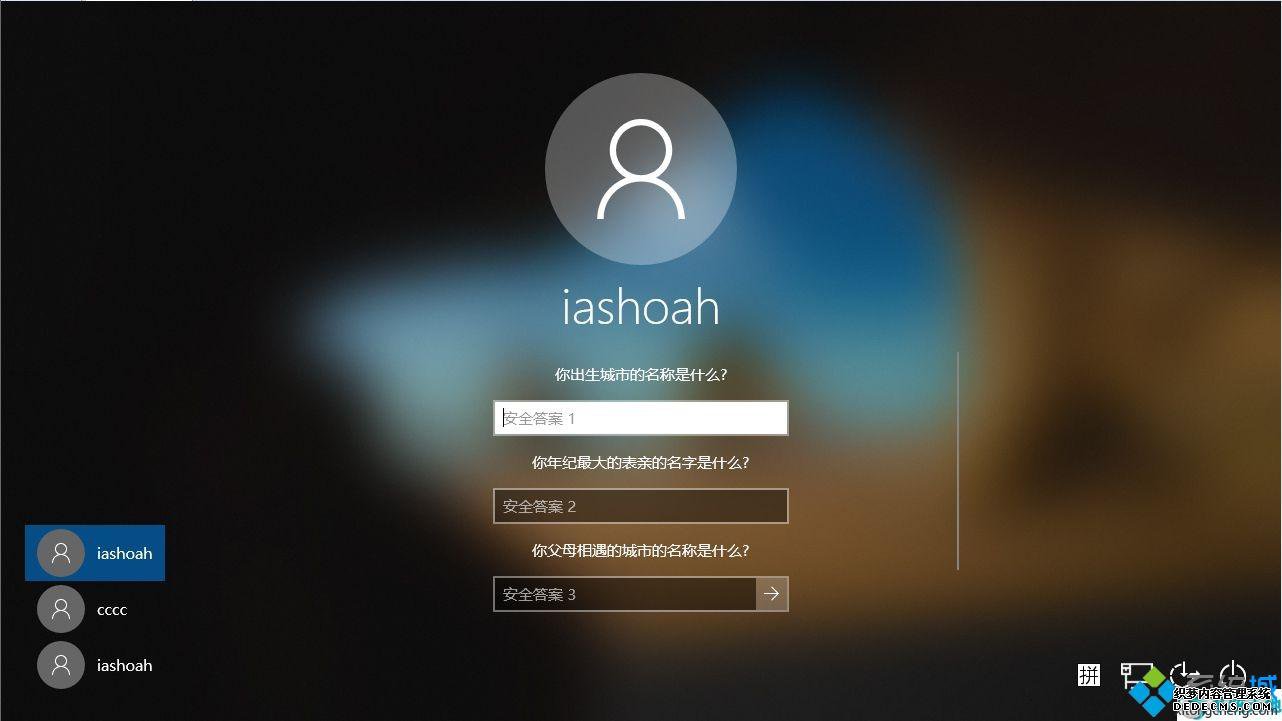Focus the 安全答案 3 field
Screen dimensions: 1282x721
pyautogui.click(x=625, y=594)
